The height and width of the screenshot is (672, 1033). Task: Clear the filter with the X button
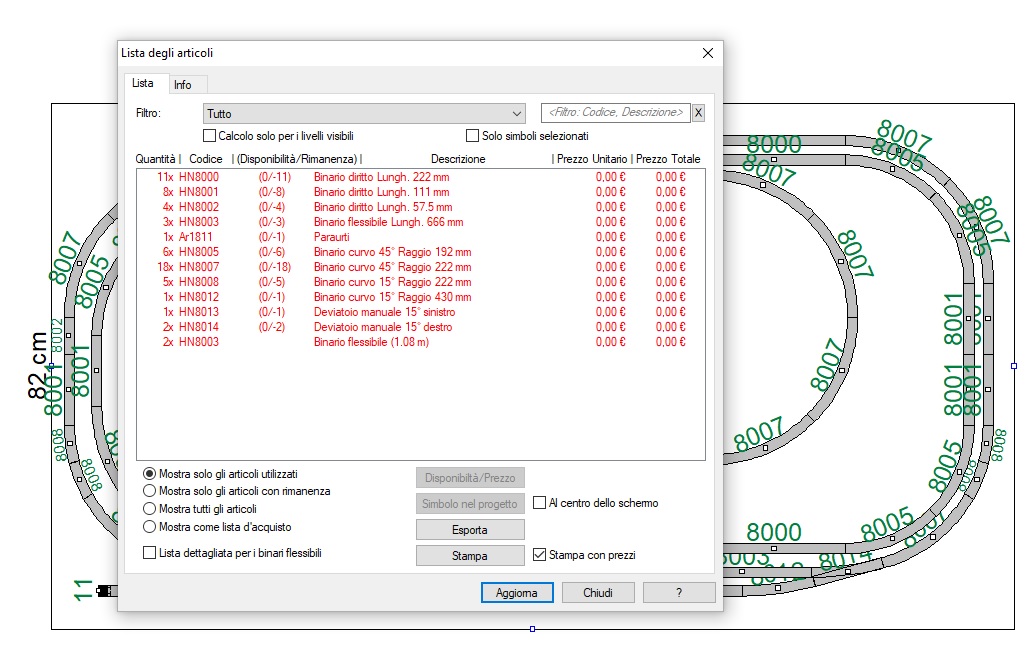click(698, 113)
